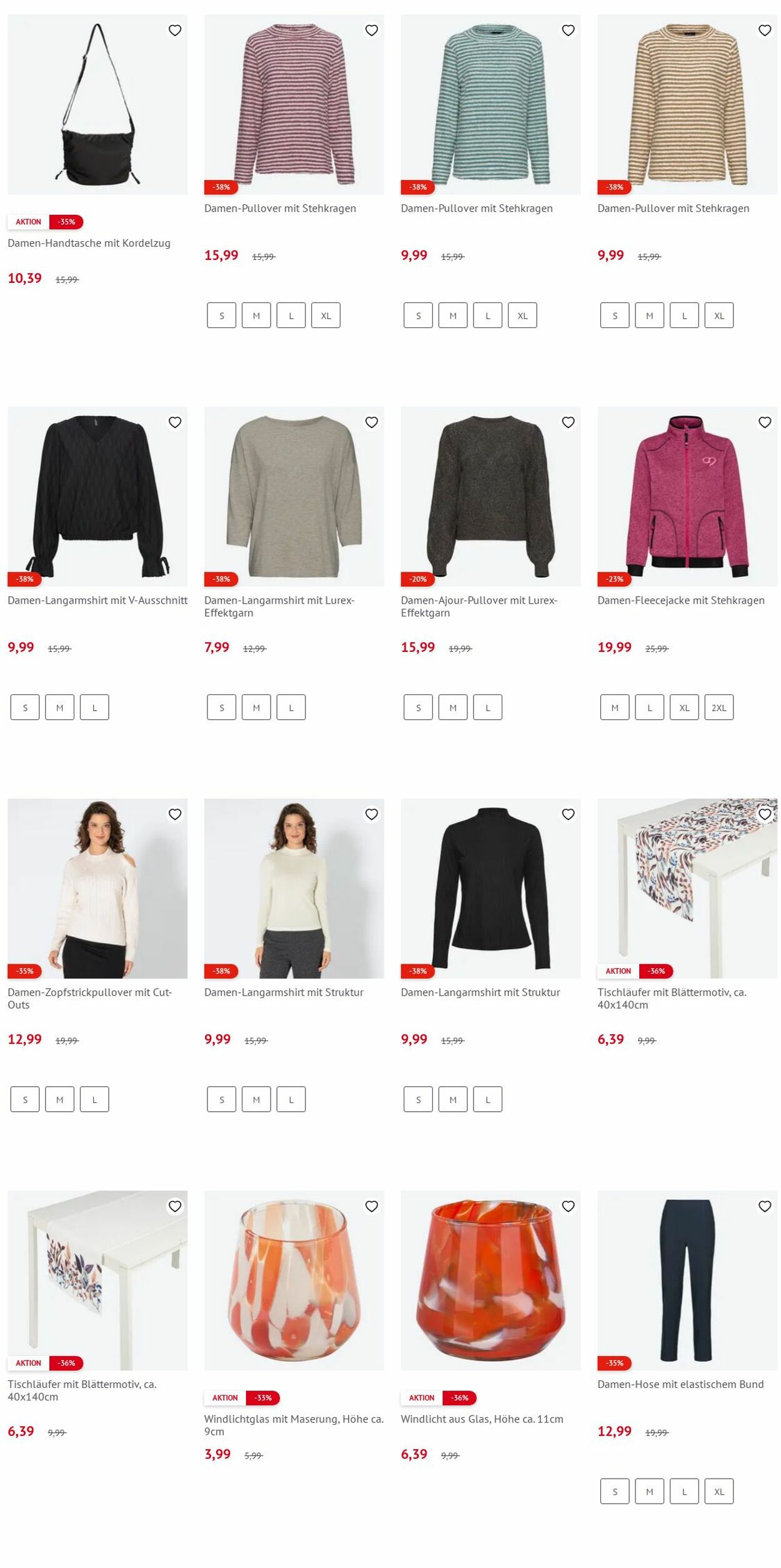Select size S for the teal striped Damen-Pullover

coord(418,316)
